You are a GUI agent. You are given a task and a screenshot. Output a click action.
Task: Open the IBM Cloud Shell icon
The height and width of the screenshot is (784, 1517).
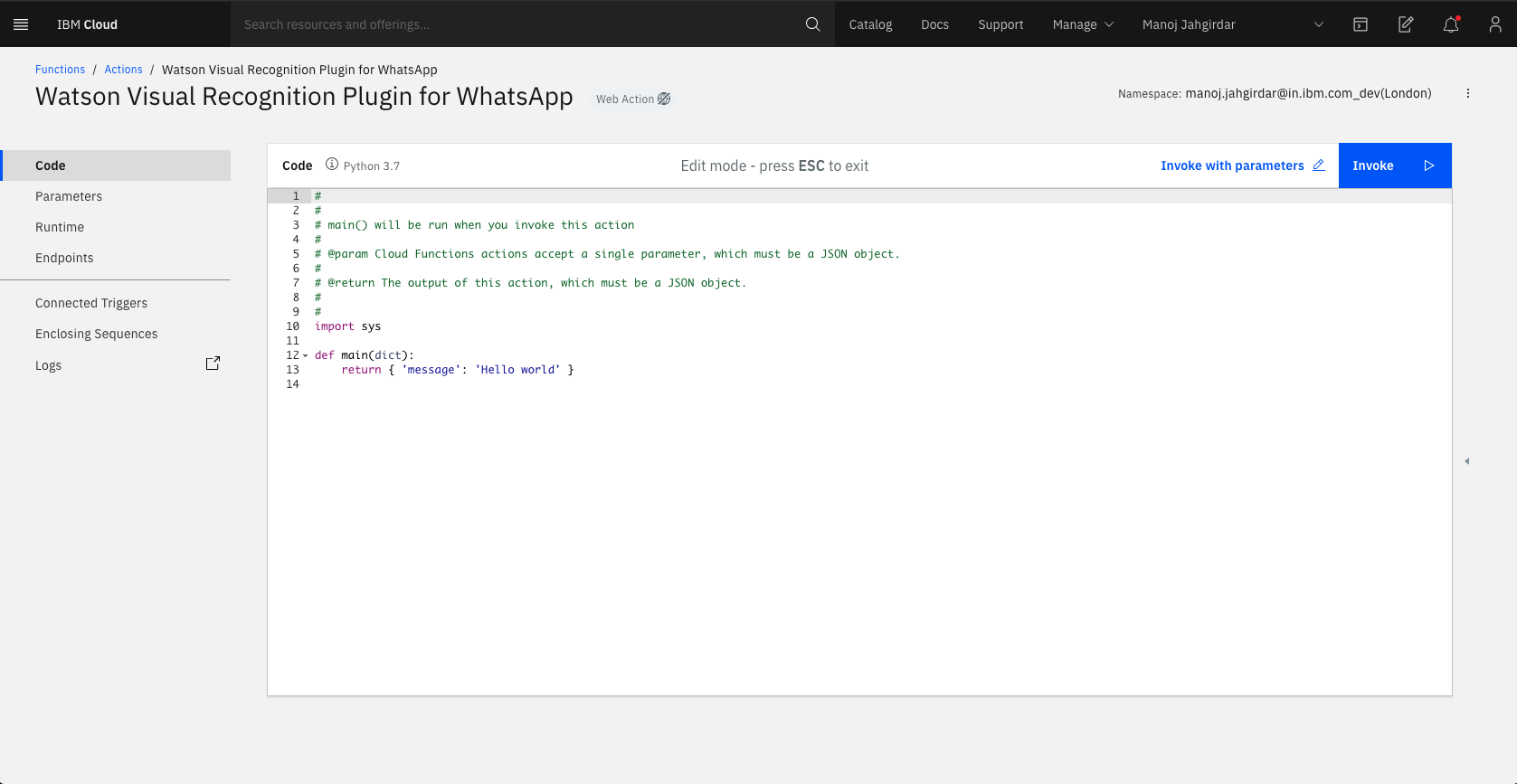[x=1361, y=24]
